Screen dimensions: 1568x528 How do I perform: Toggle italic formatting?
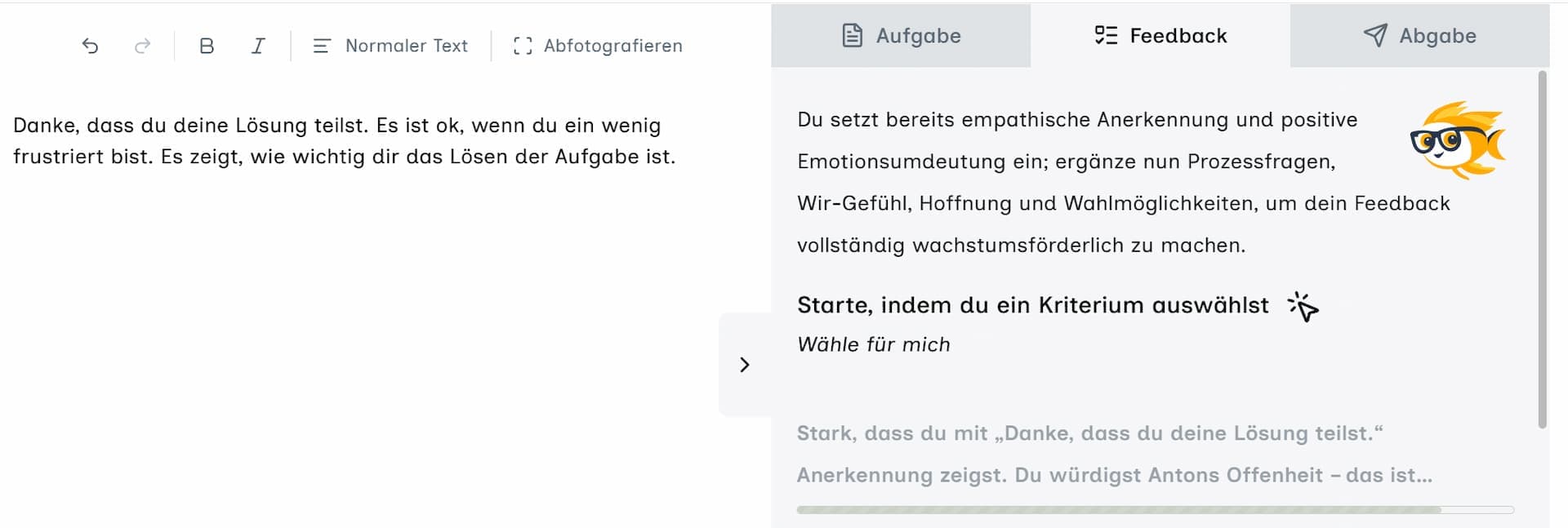pyautogui.click(x=258, y=46)
